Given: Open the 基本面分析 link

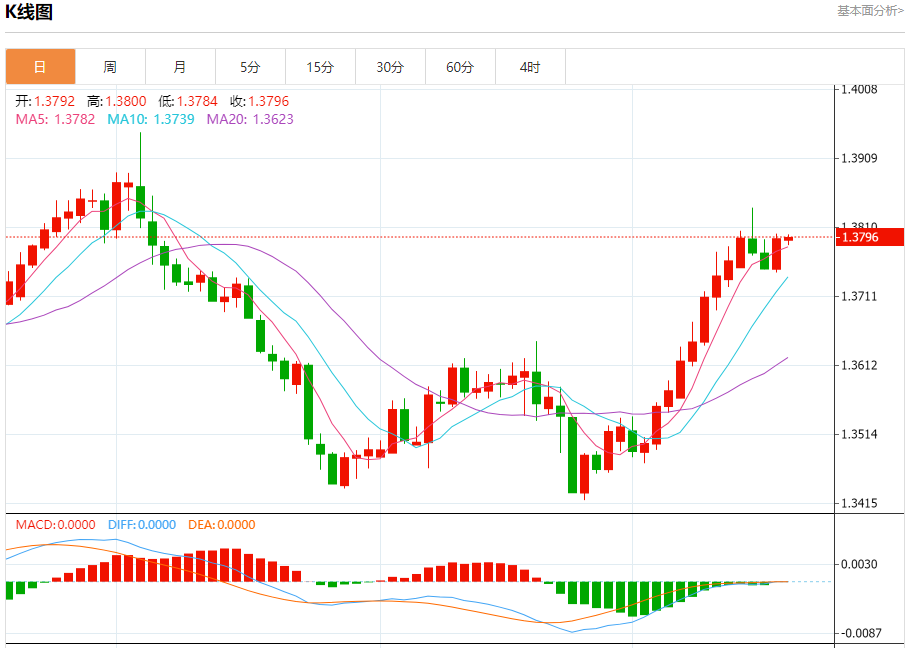Looking at the screenshot, I should (x=870, y=10).
